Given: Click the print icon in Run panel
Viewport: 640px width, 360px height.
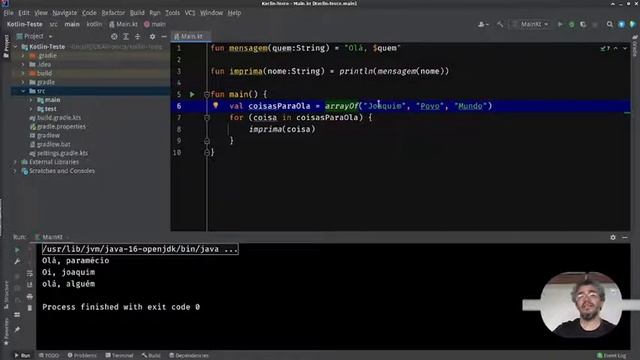Looking at the screenshot, I should coord(30,296).
